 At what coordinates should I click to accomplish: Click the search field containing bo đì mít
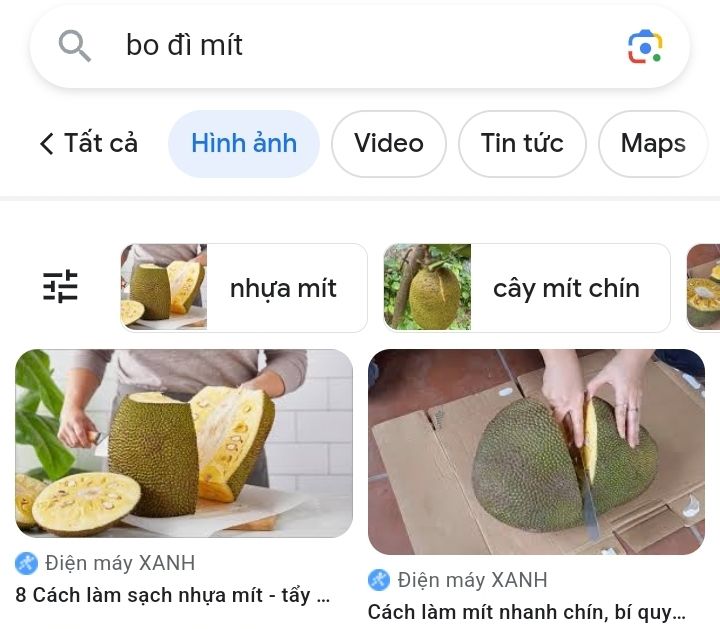pyautogui.click(x=360, y=46)
